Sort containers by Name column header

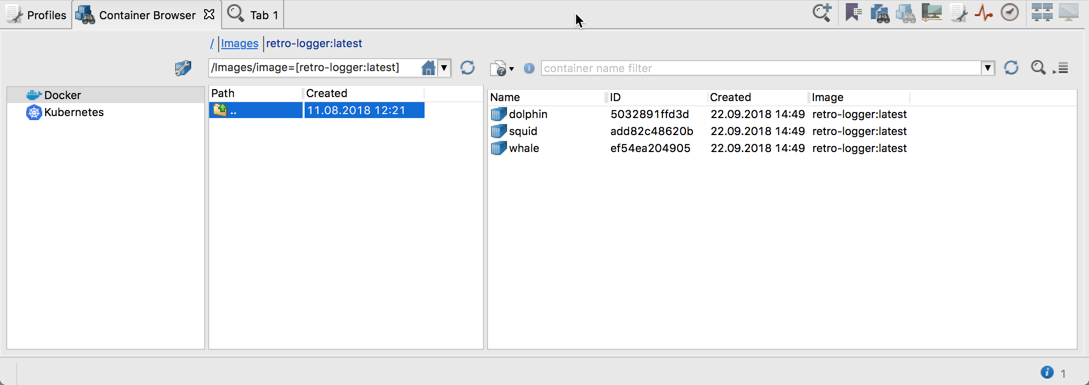547,97
